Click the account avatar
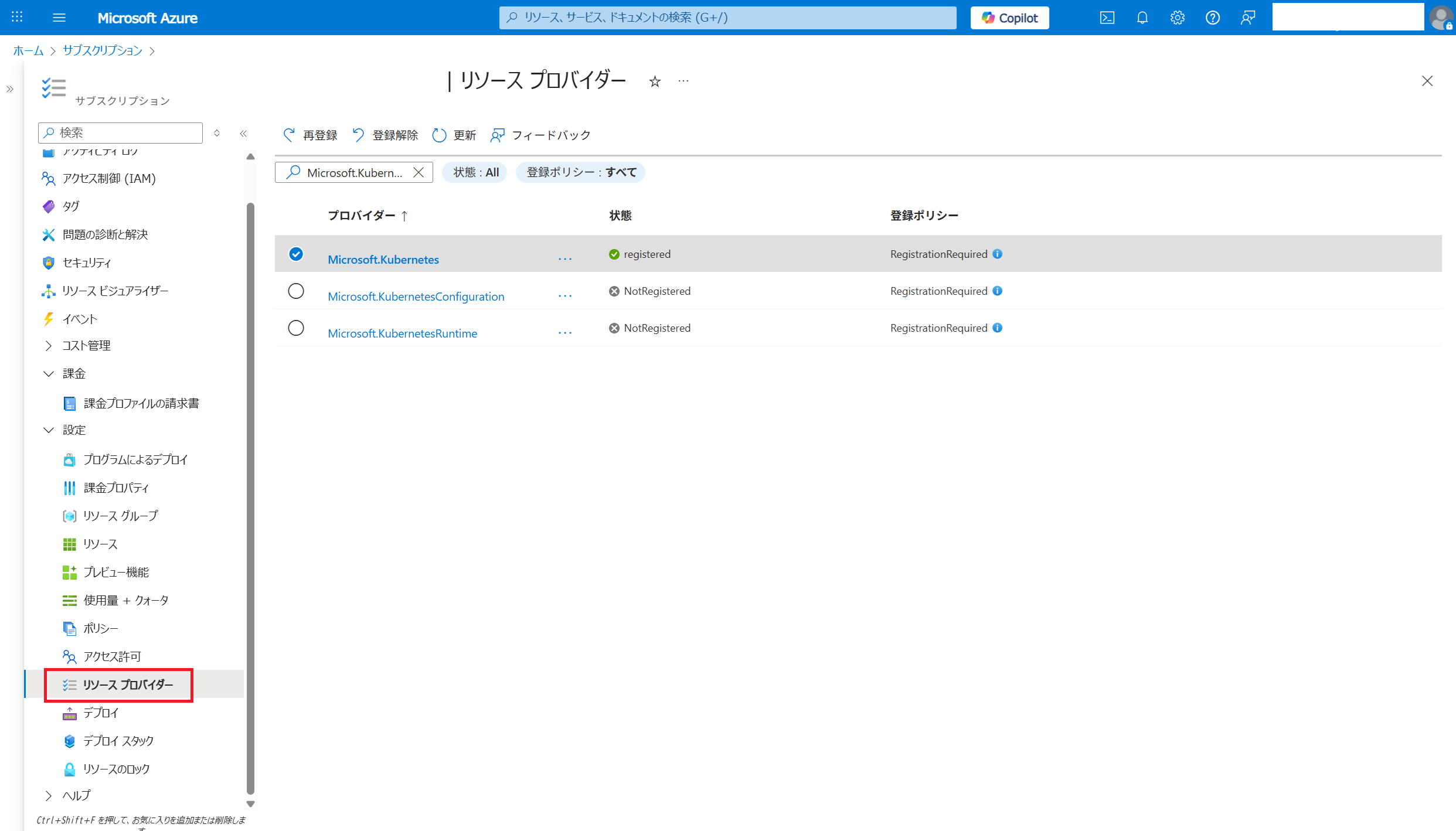The width and height of the screenshot is (1456, 831). pyautogui.click(x=1441, y=18)
